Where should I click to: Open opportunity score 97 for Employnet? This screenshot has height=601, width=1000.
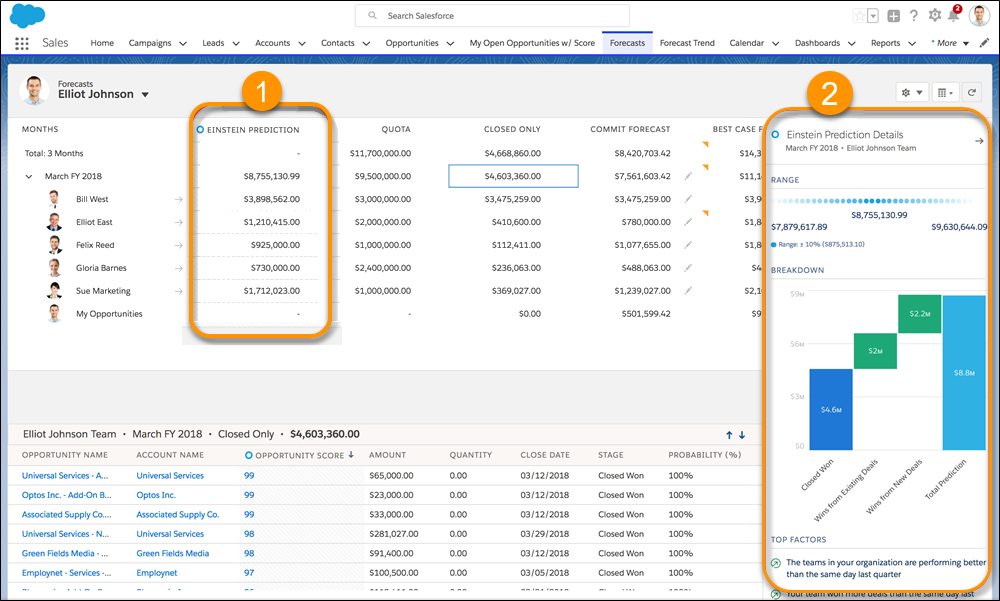[249, 574]
